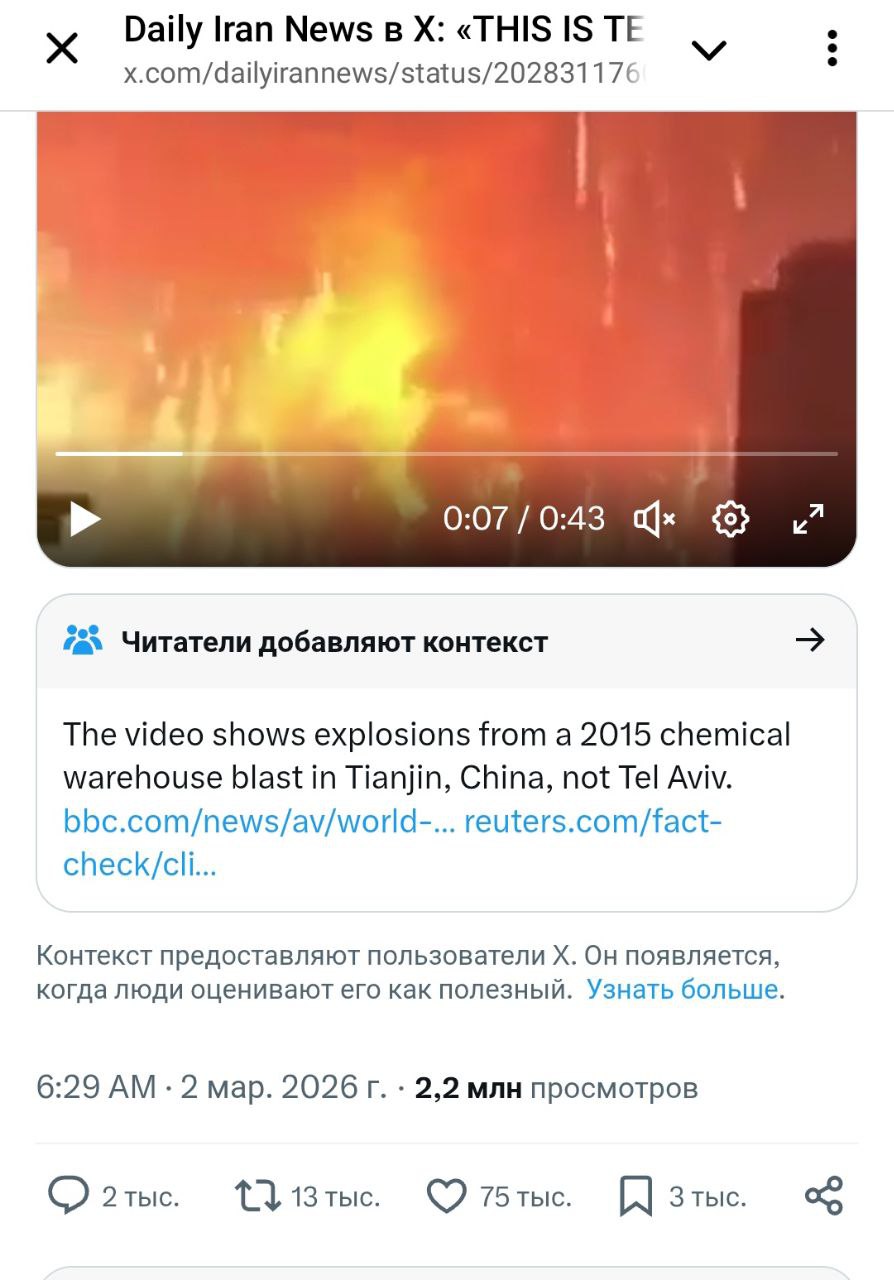
Task: Repost the tweet with retweet icon
Action: point(257,1196)
